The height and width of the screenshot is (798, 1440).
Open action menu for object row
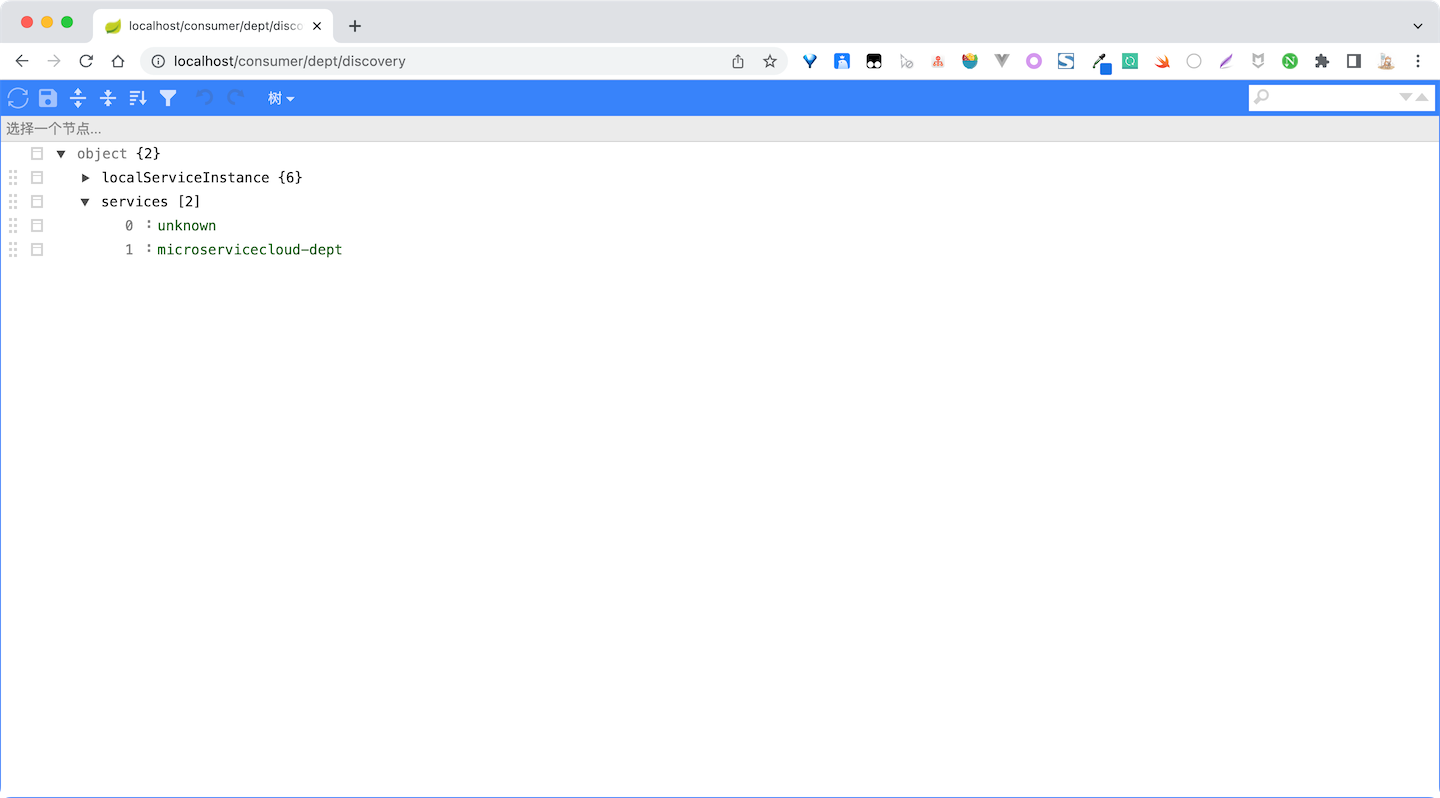(37, 154)
